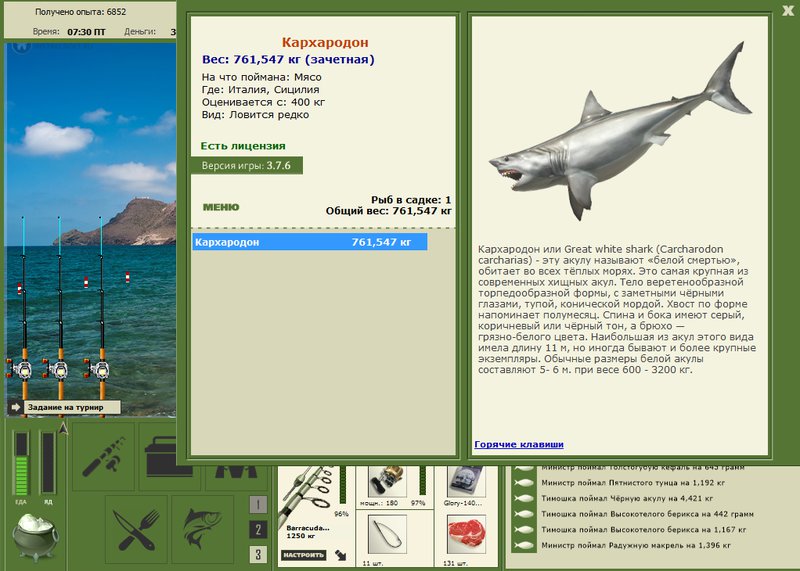Click the log entry about Чёрную акулу
Viewport: 800px width, 571px height.
coord(627,499)
